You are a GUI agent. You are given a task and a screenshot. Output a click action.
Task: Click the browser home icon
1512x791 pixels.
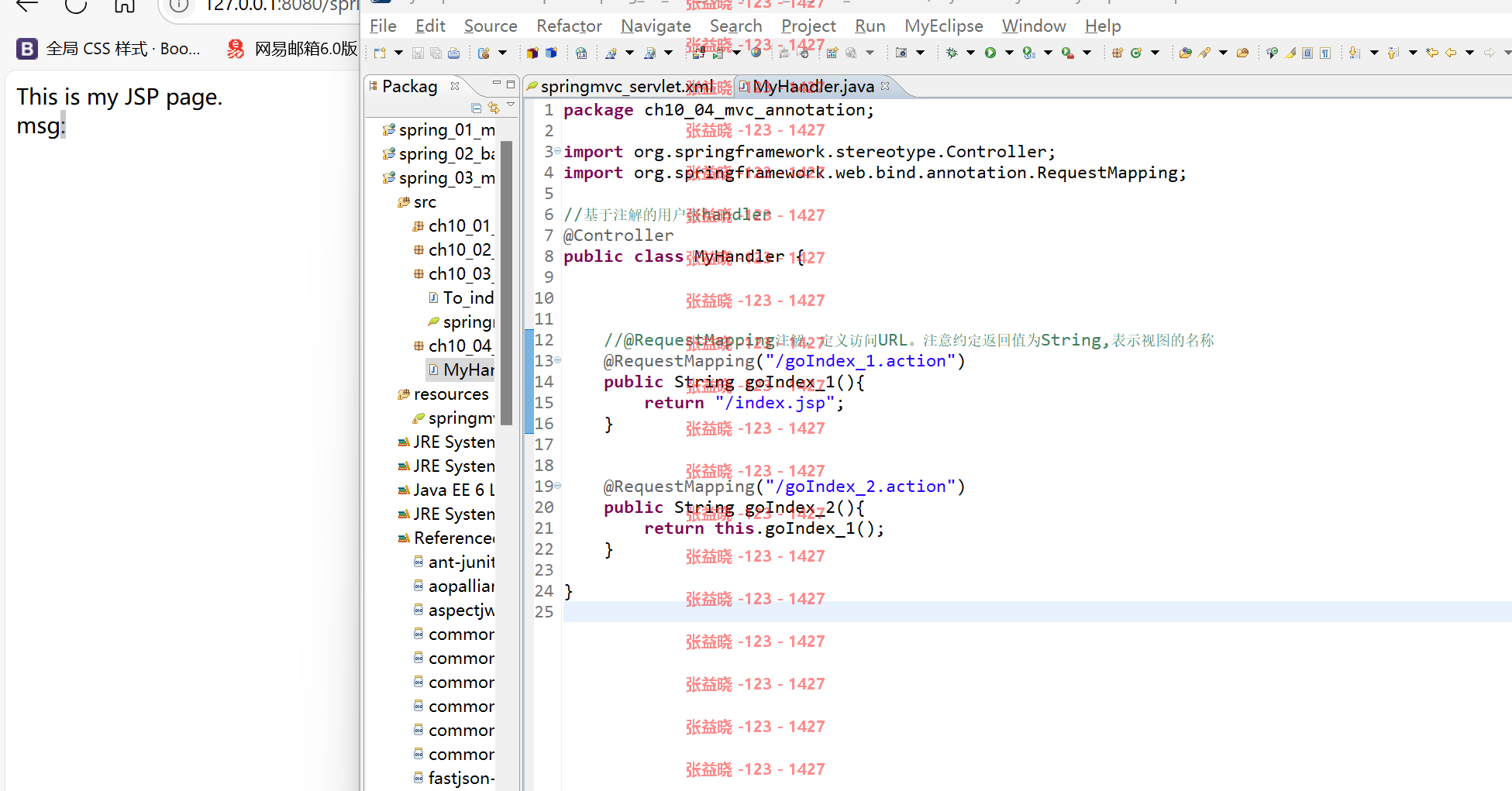124,6
